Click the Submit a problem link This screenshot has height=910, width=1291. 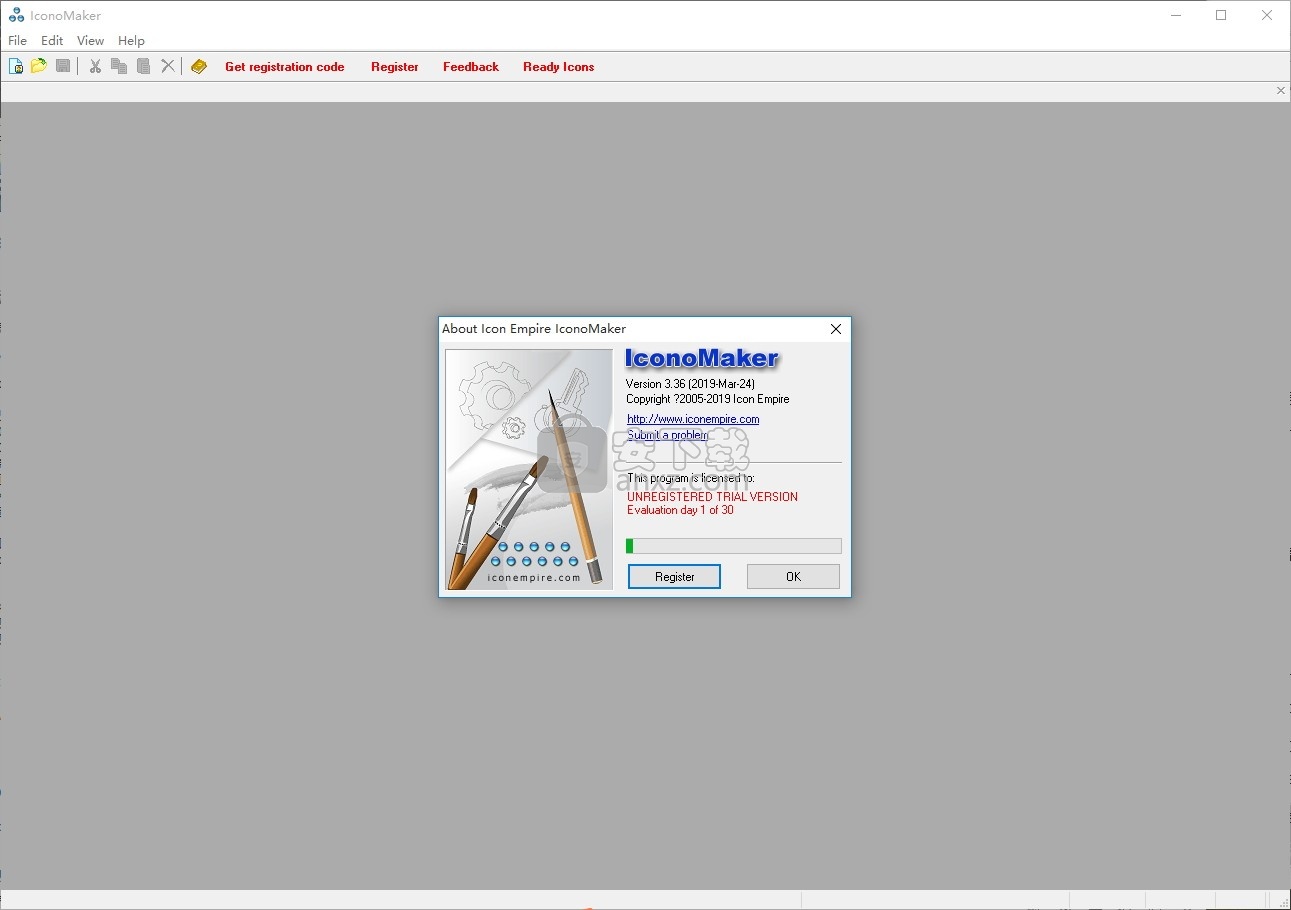point(667,435)
